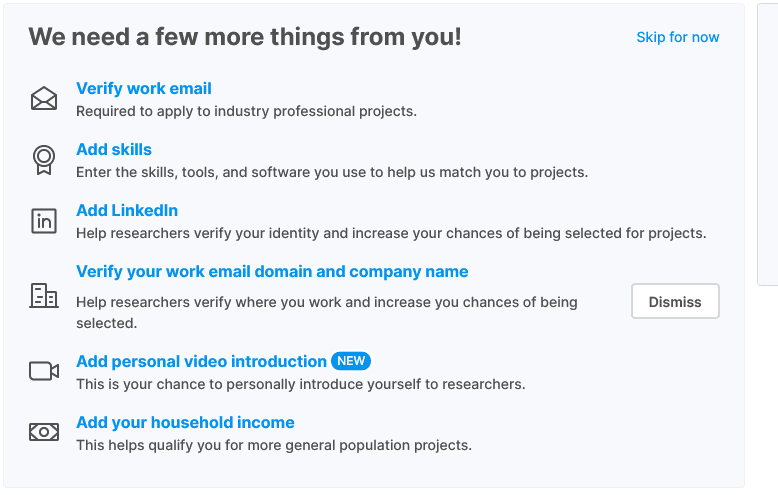The width and height of the screenshot is (778, 495).
Task: Click Skip for now
Action: pyautogui.click(x=677, y=37)
